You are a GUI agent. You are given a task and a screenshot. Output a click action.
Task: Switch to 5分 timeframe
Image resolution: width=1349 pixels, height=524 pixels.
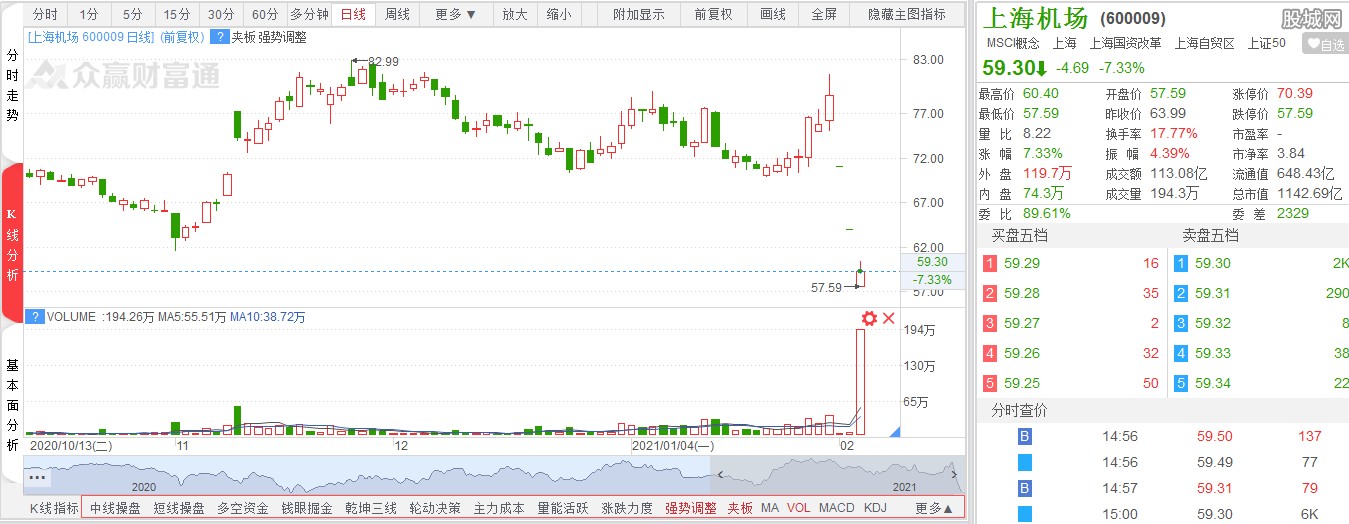(x=133, y=15)
